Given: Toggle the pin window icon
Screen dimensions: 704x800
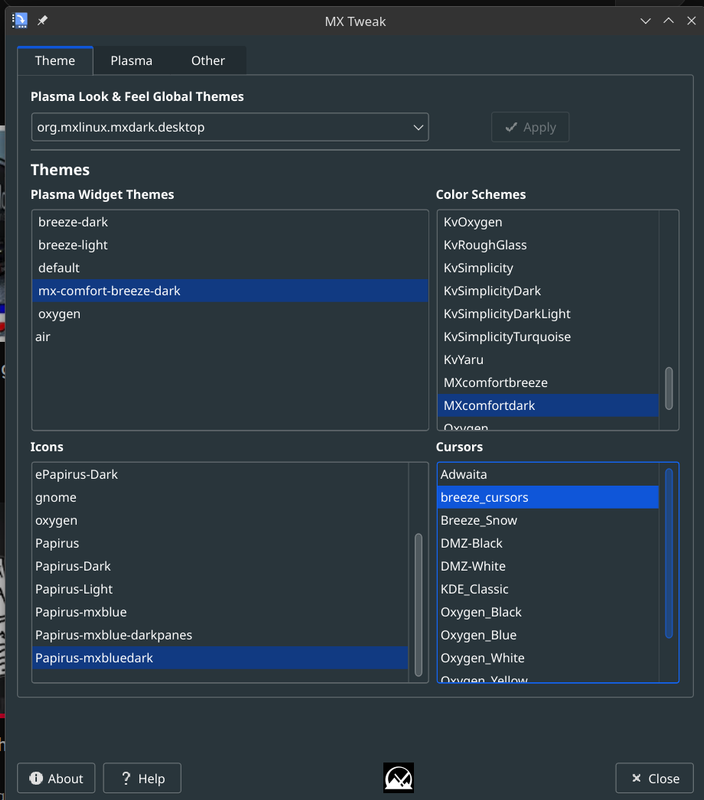Looking at the screenshot, I should tap(42, 20).
